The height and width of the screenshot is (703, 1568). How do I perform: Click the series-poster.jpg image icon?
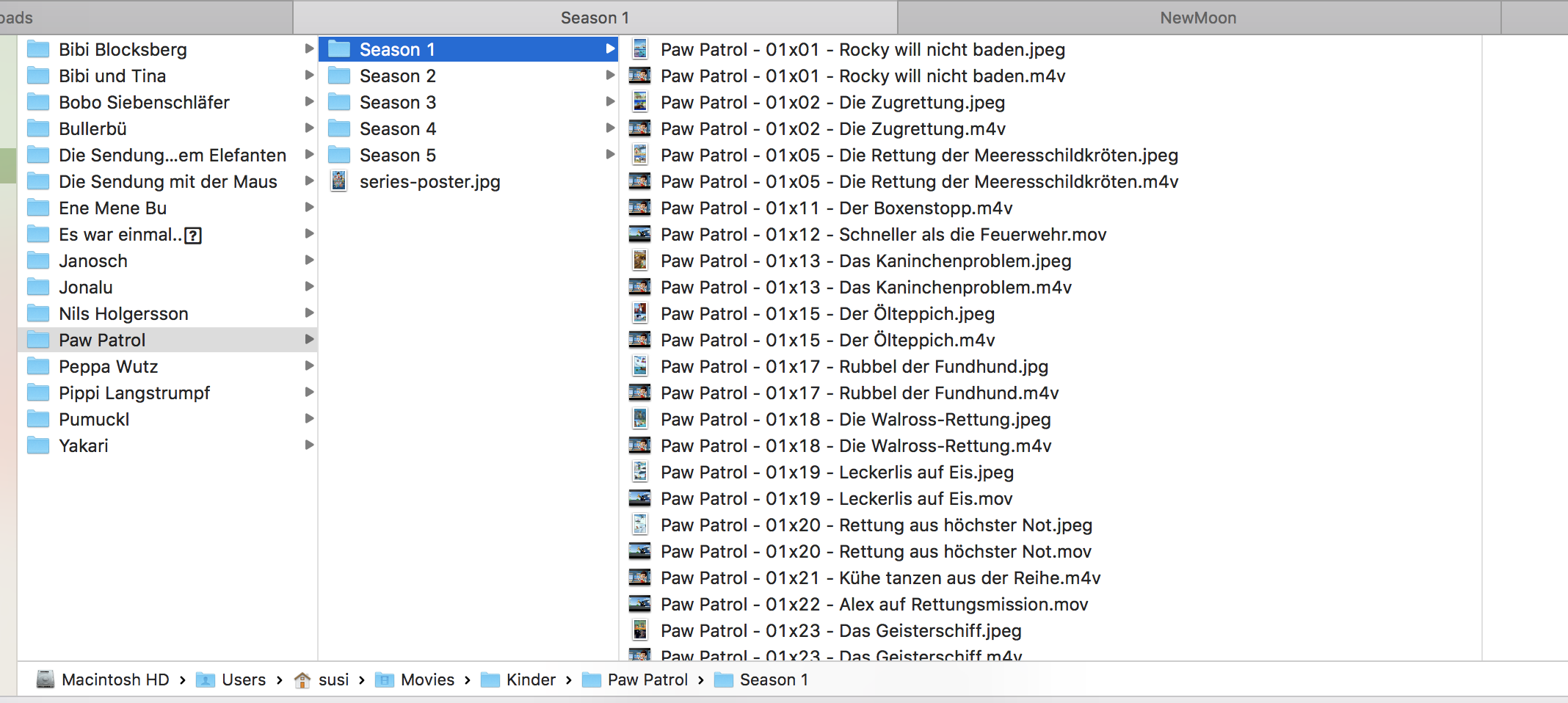pyautogui.click(x=339, y=181)
